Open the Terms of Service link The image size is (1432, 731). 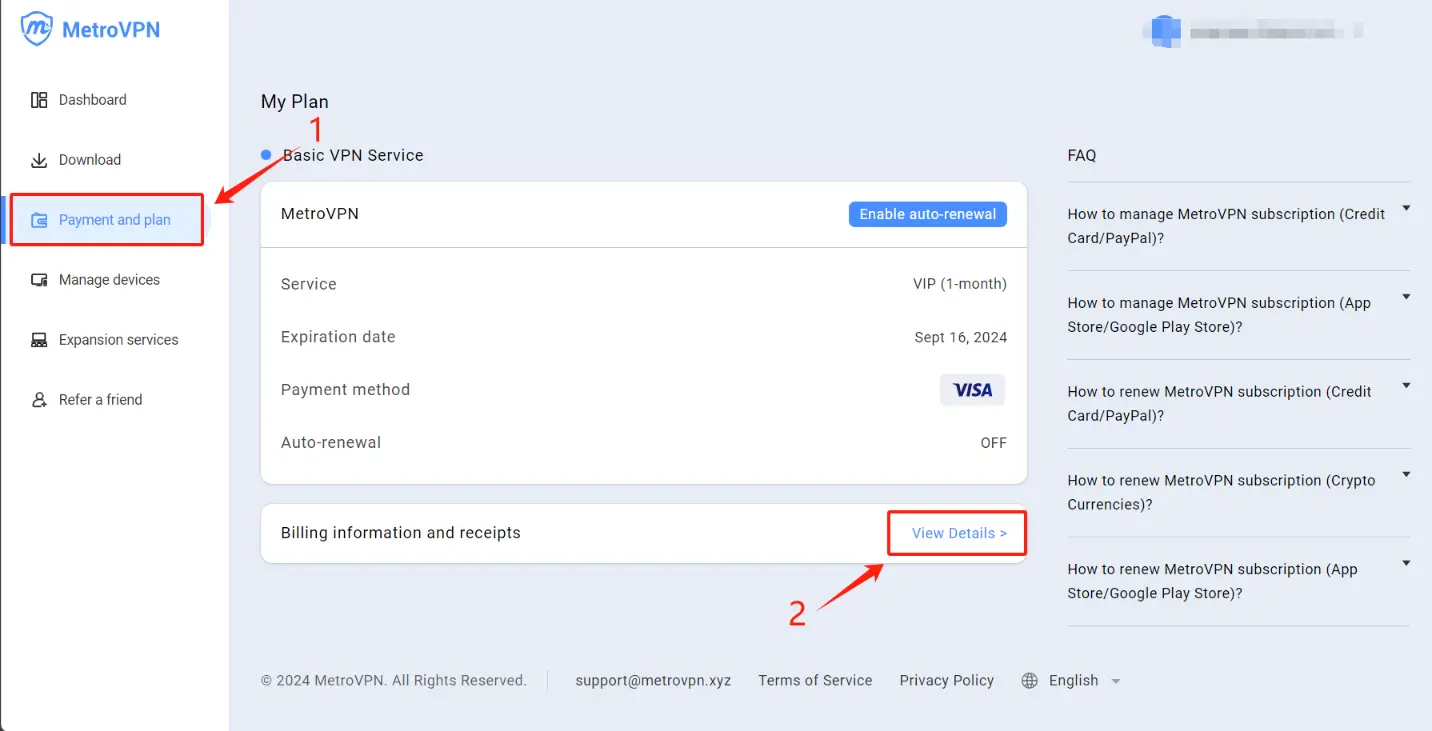[815, 681]
